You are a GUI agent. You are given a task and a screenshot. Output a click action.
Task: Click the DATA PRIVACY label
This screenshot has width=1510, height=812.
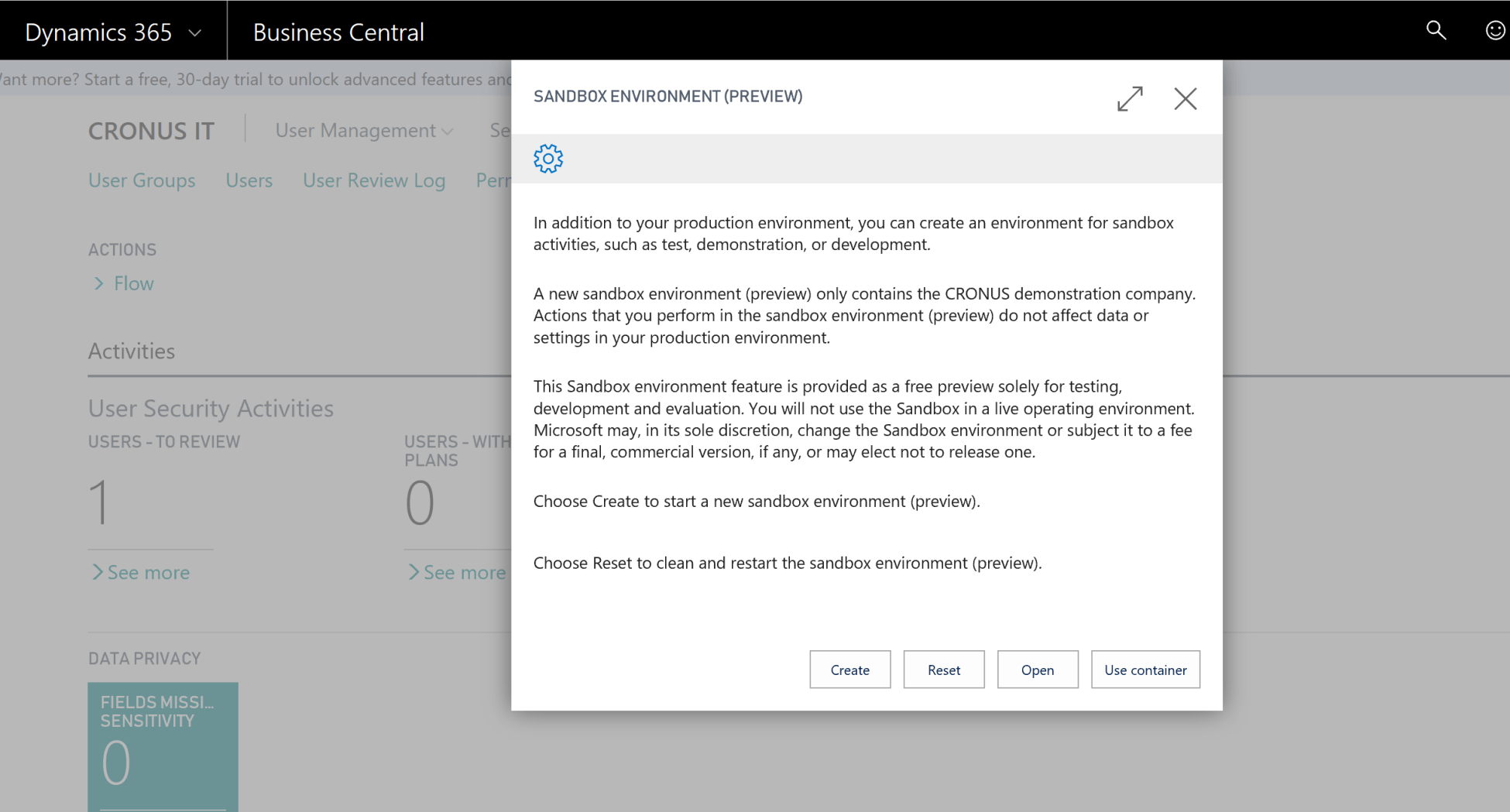(144, 658)
